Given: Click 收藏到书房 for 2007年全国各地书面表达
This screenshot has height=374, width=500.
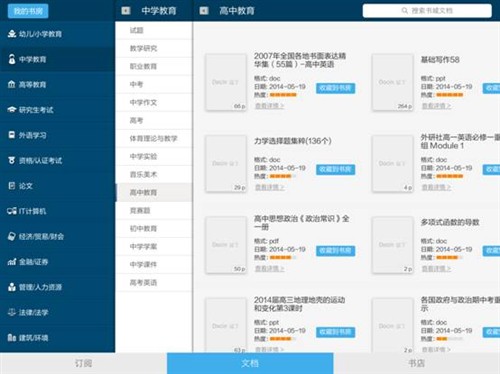Looking at the screenshot, I should coord(335,88).
